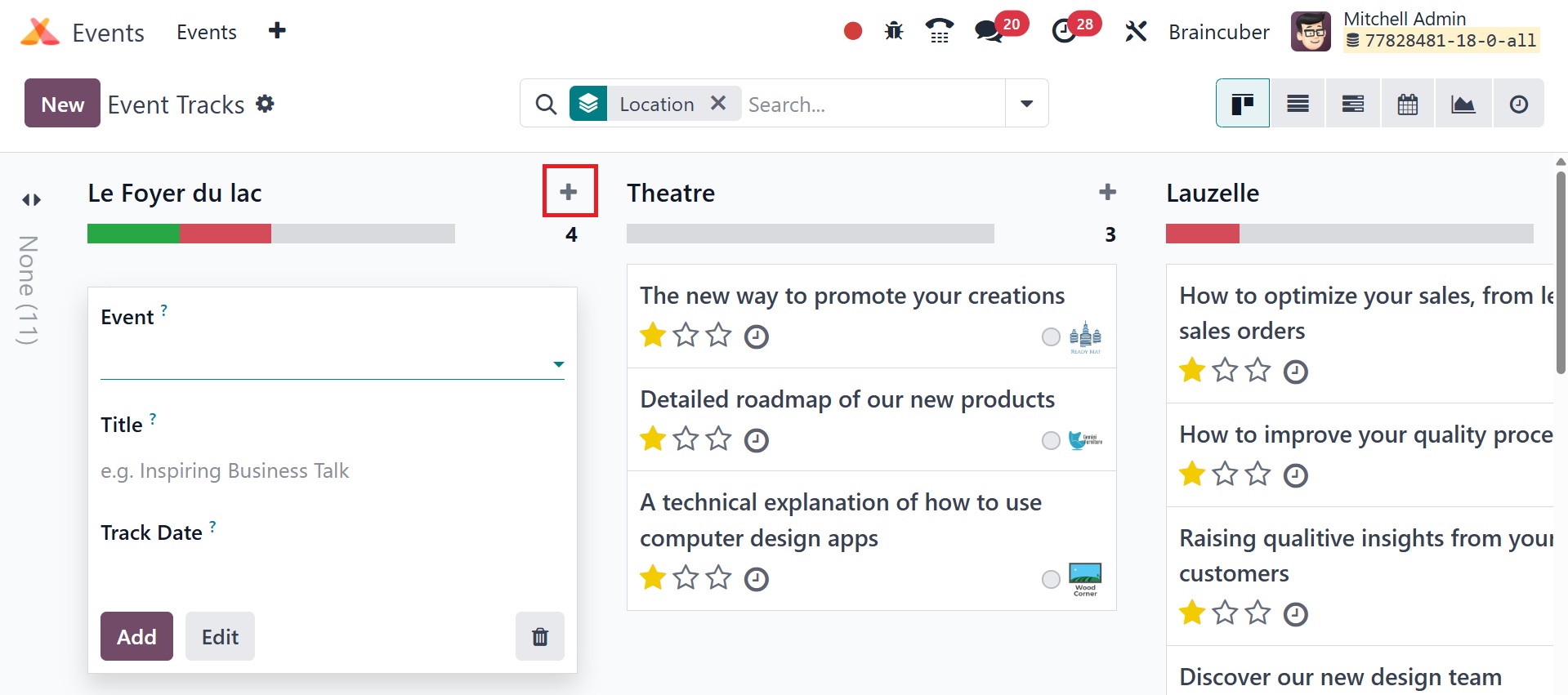Switch to the Graph view
This screenshot has height=695, width=1568.
click(x=1463, y=104)
